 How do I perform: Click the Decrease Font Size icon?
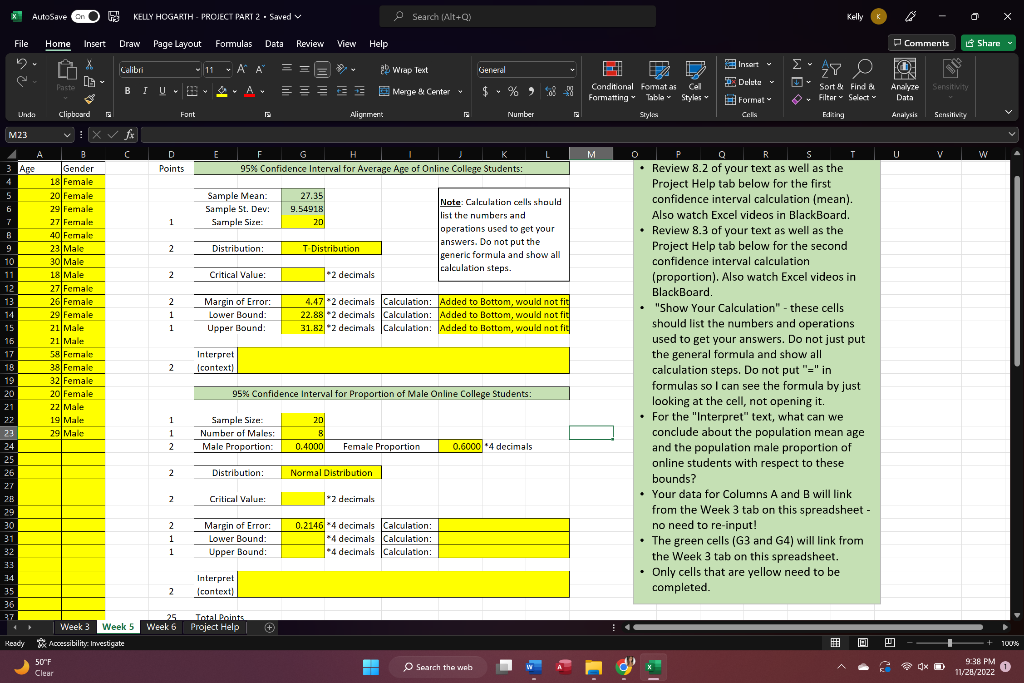coord(259,69)
